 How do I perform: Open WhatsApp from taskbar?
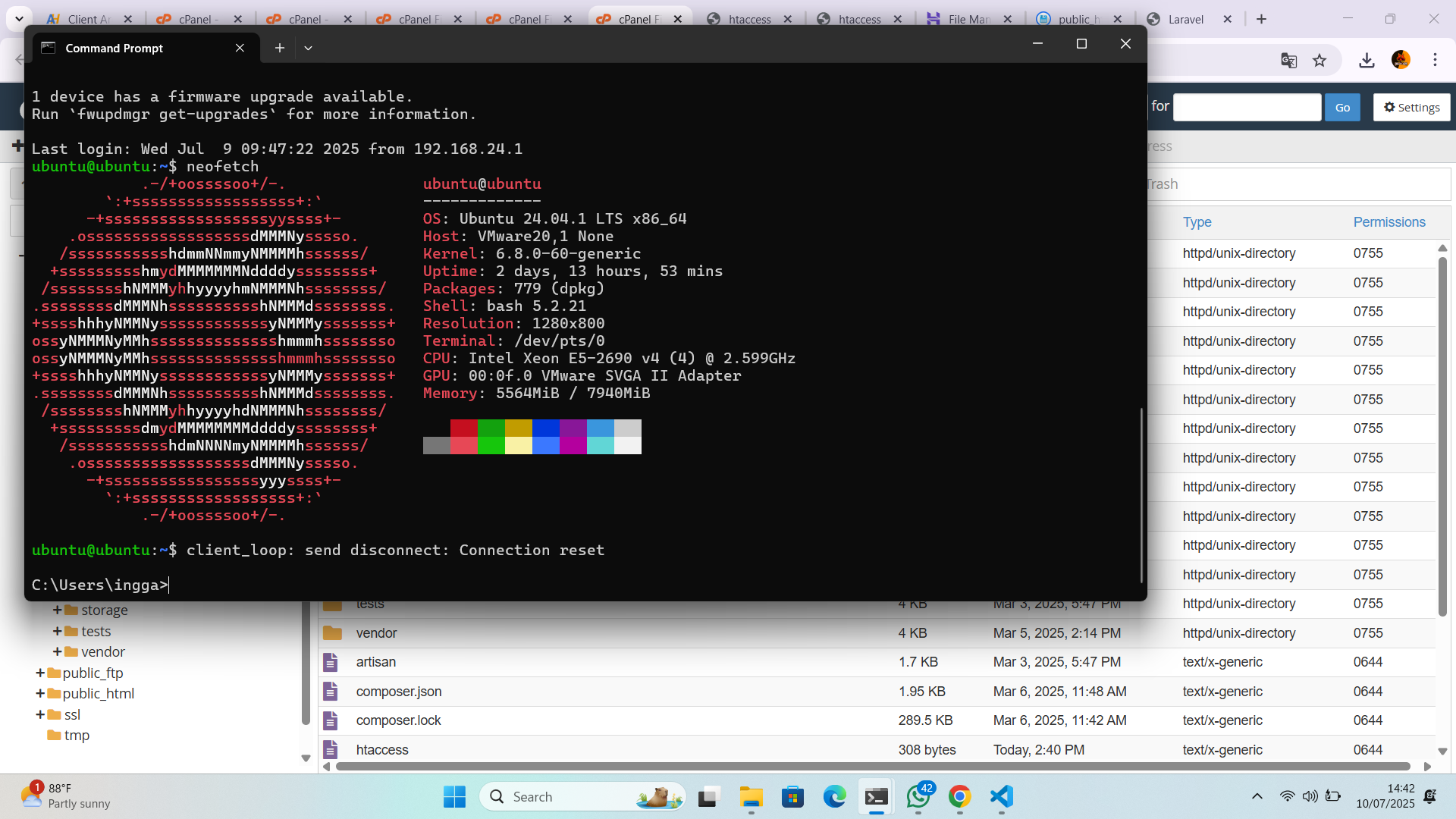coord(918,796)
